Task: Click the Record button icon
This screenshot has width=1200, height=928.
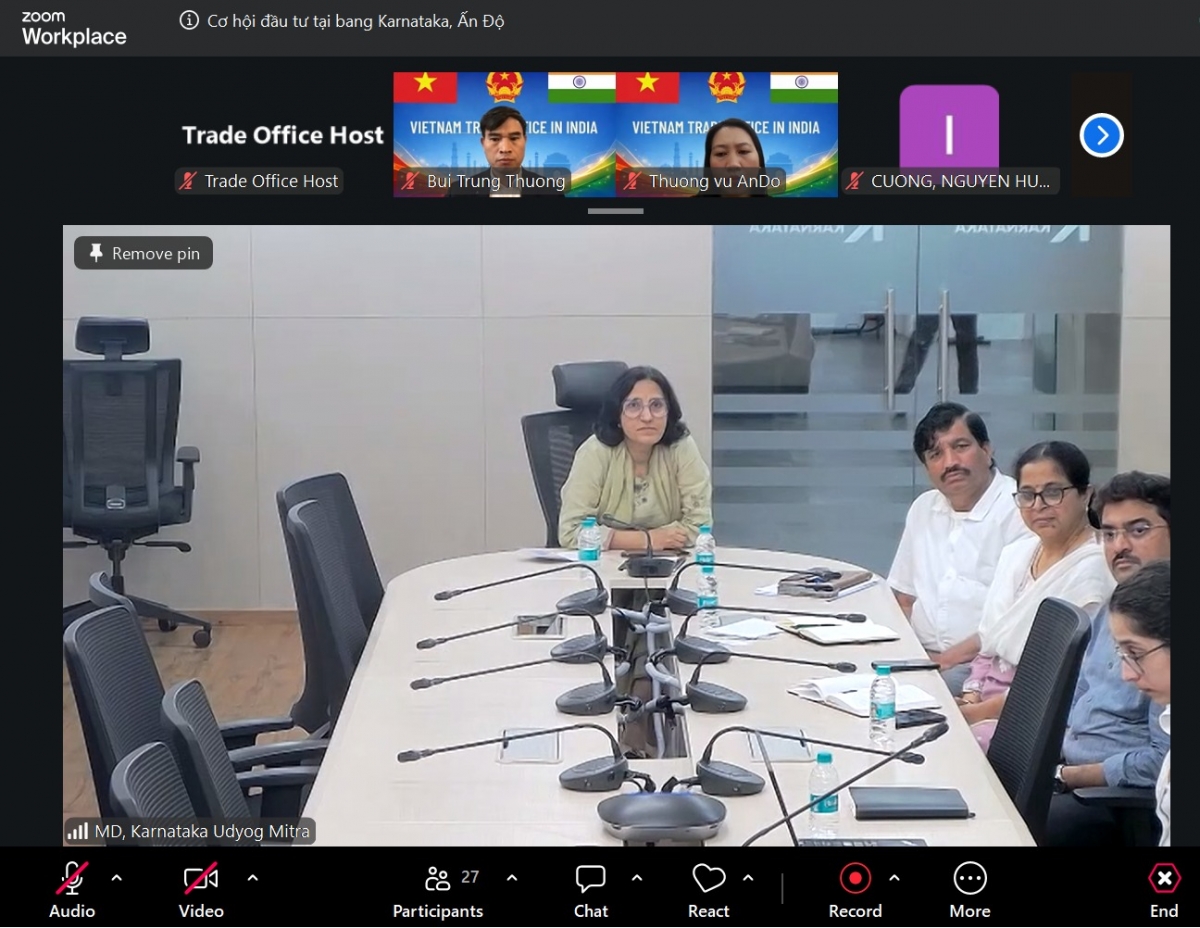Action: click(854, 879)
